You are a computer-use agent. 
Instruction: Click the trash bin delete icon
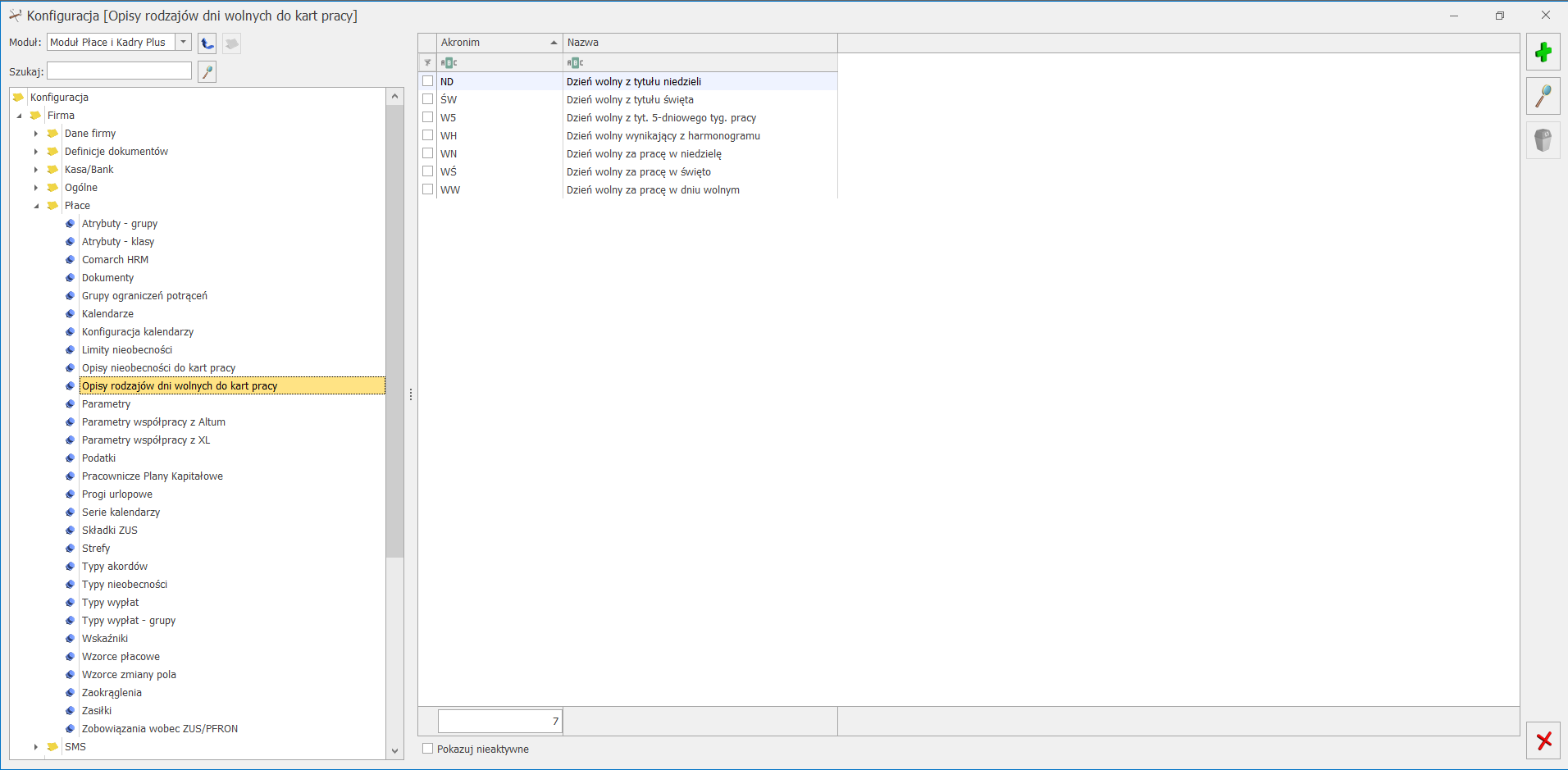1543,140
